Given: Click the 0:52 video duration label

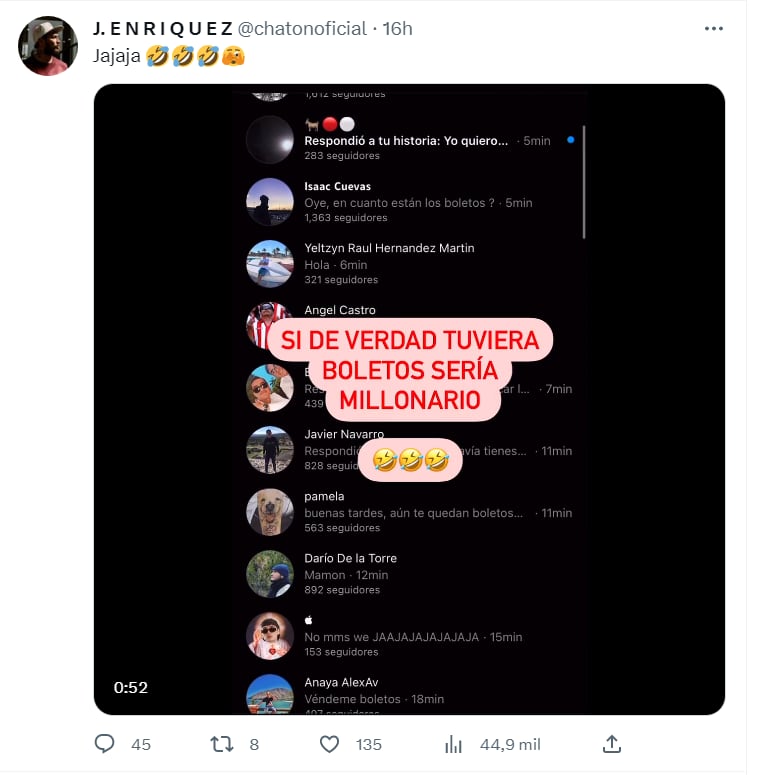Looking at the screenshot, I should (x=131, y=687).
